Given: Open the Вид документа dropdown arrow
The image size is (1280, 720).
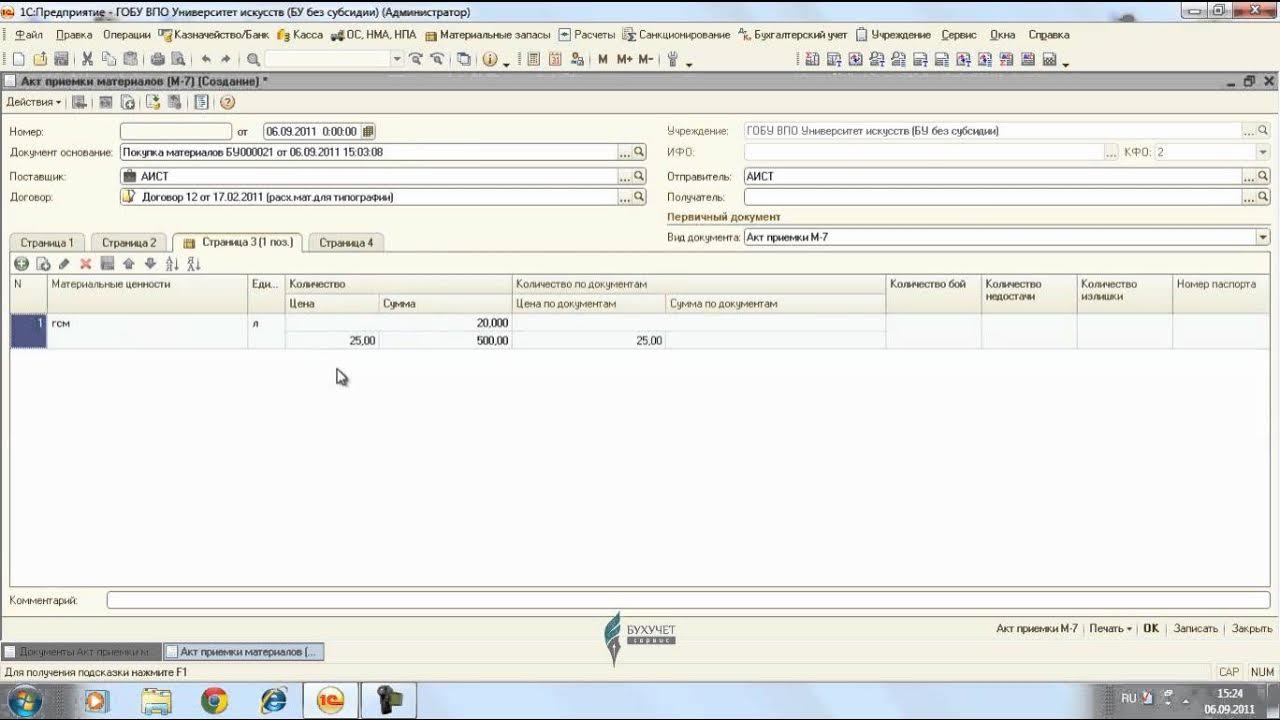Looking at the screenshot, I should click(x=1263, y=237).
